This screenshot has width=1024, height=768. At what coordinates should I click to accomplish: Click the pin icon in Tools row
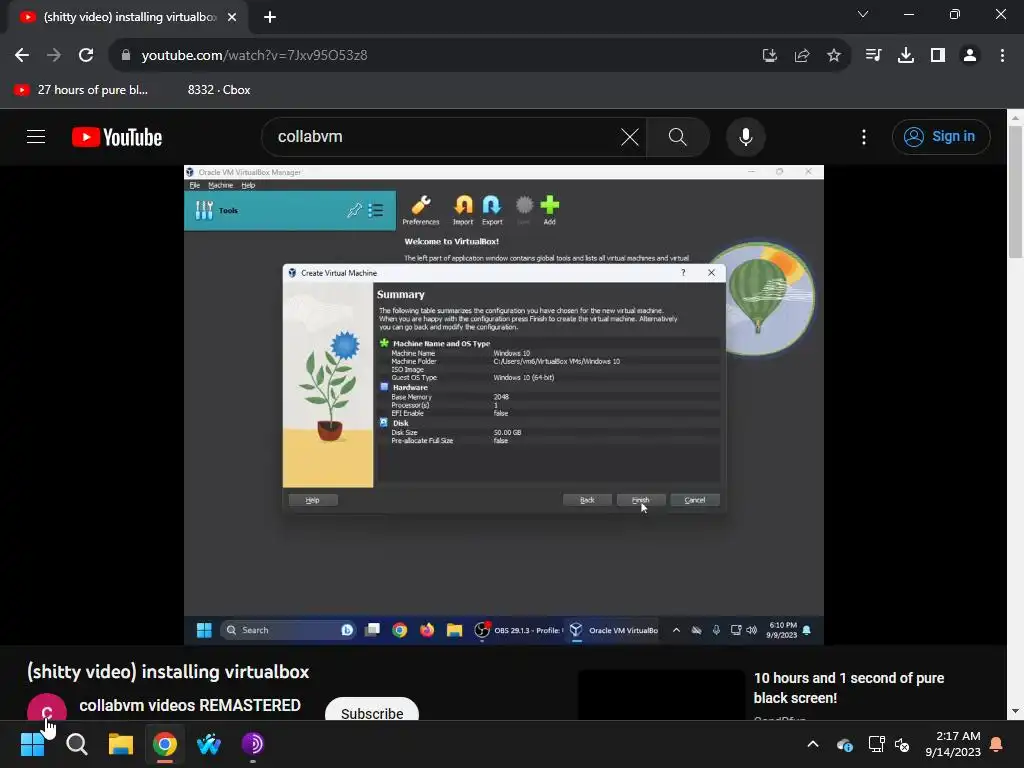click(355, 210)
